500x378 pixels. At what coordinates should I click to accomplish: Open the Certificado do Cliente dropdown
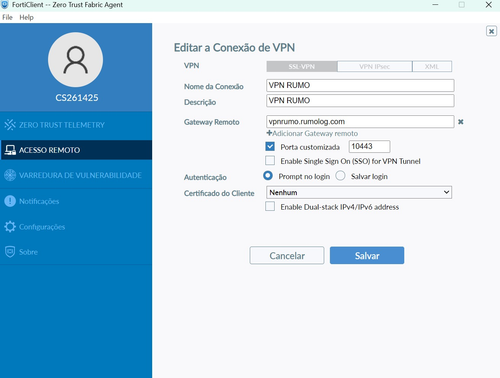coord(359,192)
